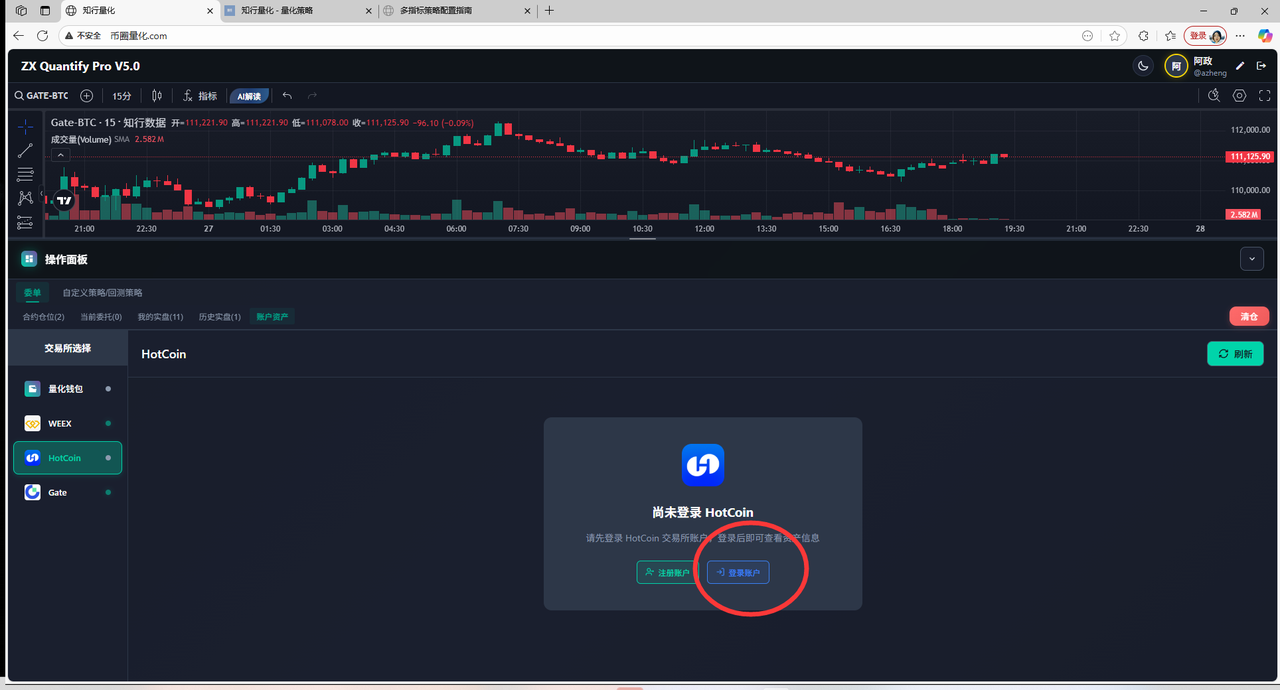1280x690 pixels.
Task: Switch to the 委单 tab
Action: click(x=33, y=293)
